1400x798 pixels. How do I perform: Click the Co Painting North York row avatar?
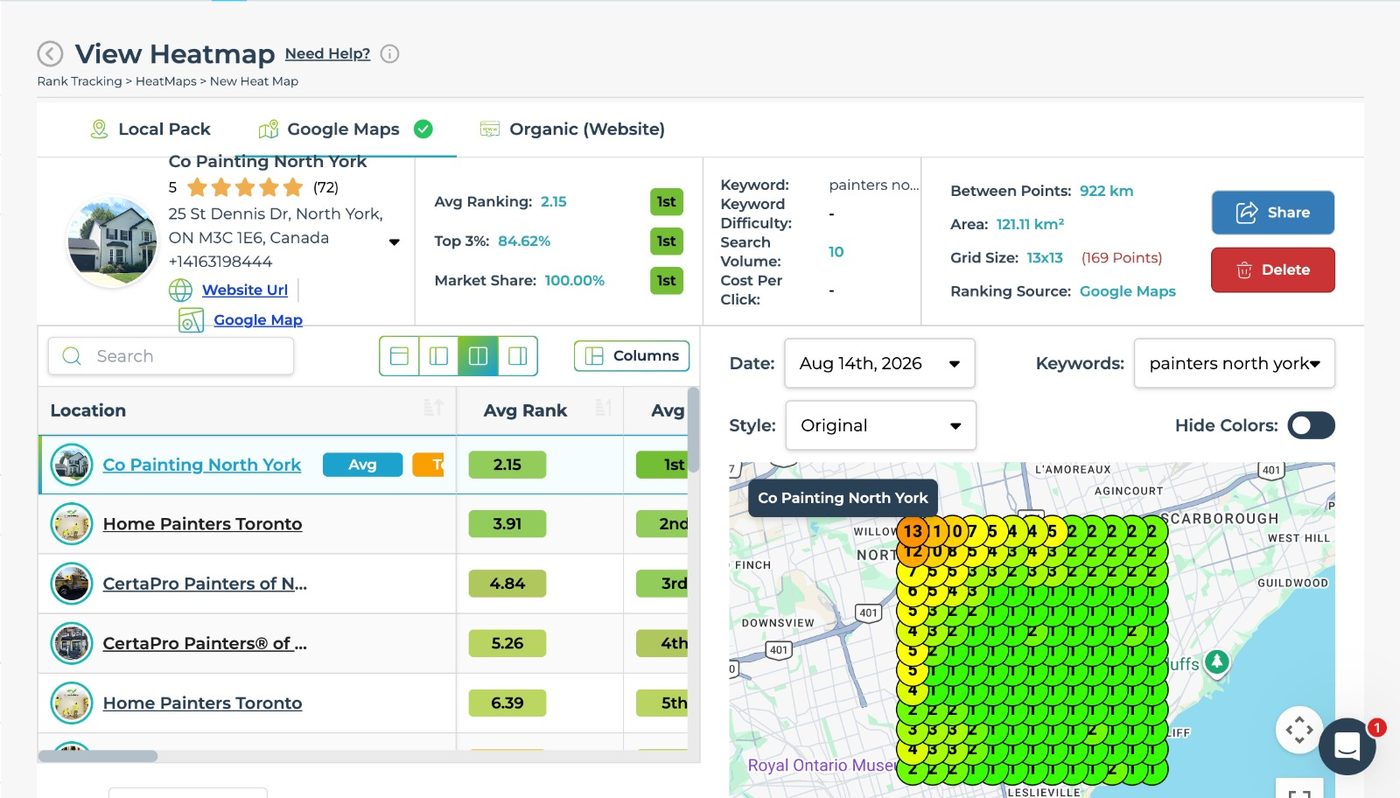72,465
